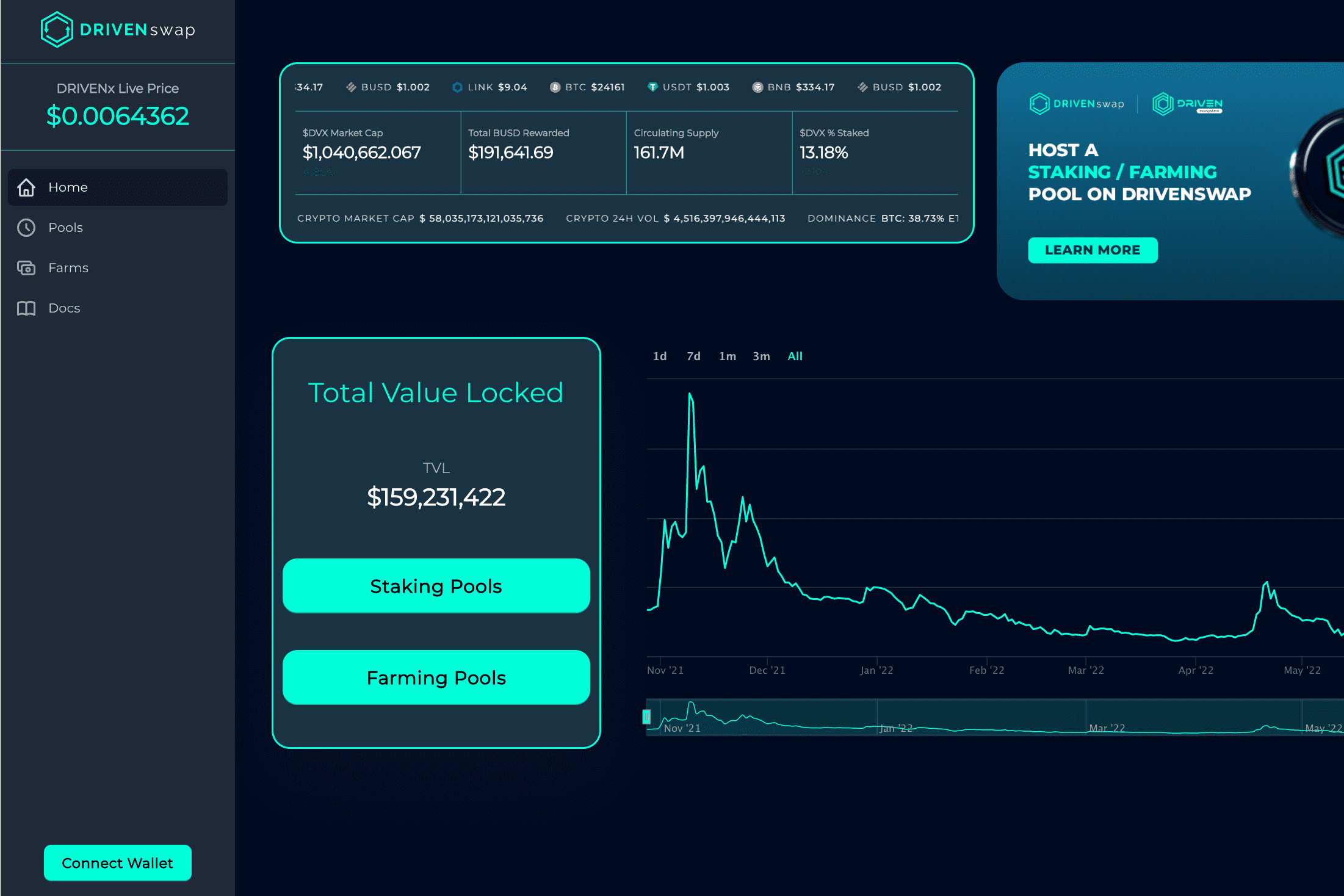Click the BTC coin icon in ticker
The width and height of the screenshot is (1344, 896).
(x=555, y=87)
